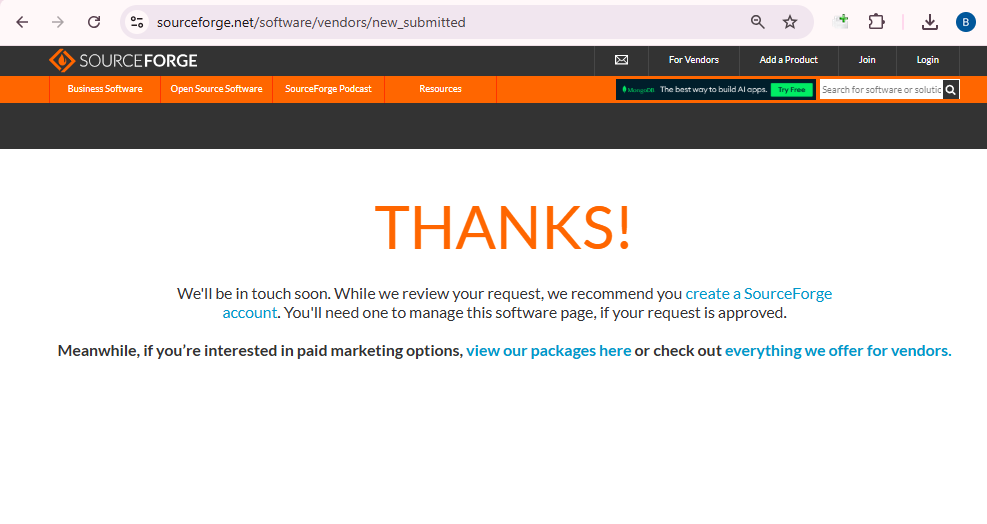The height and width of the screenshot is (524, 987).
Task: Bookmark this page with star icon
Action: pyautogui.click(x=790, y=22)
